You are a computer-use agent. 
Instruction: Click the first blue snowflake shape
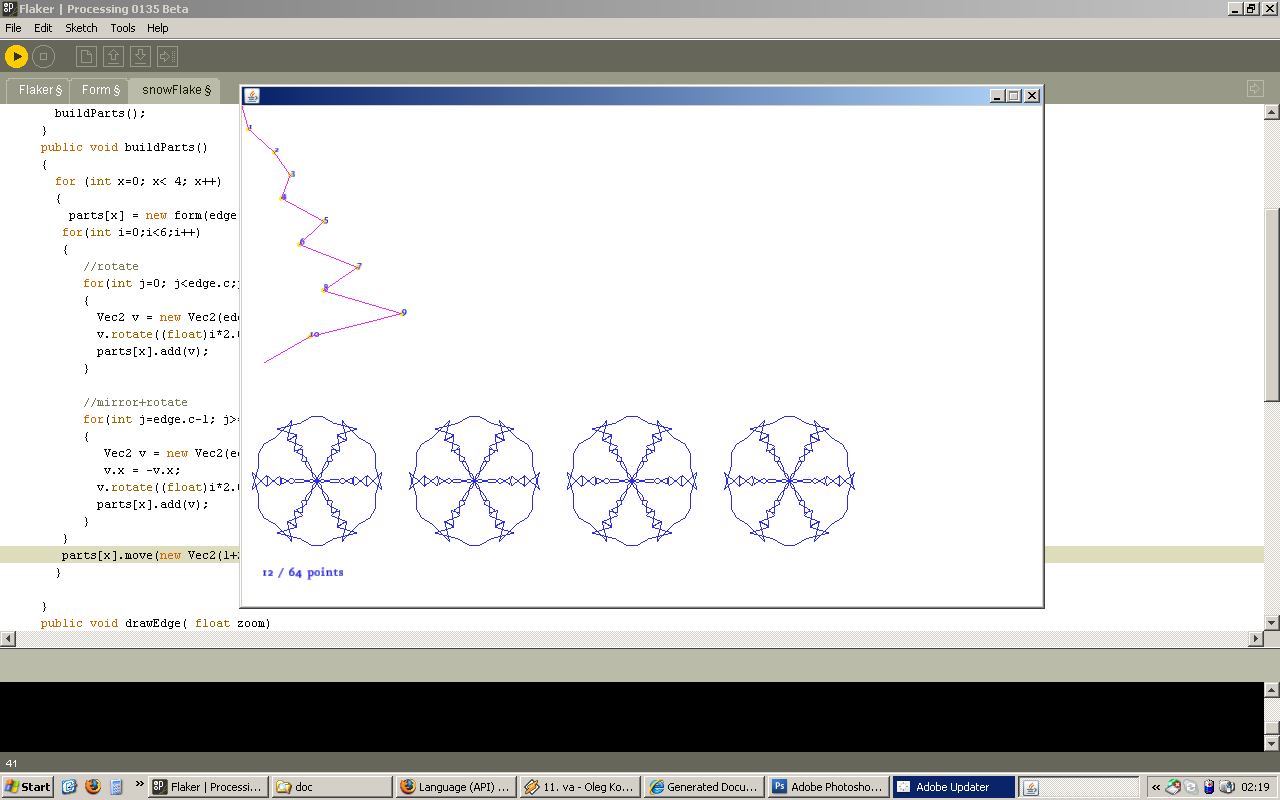pos(316,481)
